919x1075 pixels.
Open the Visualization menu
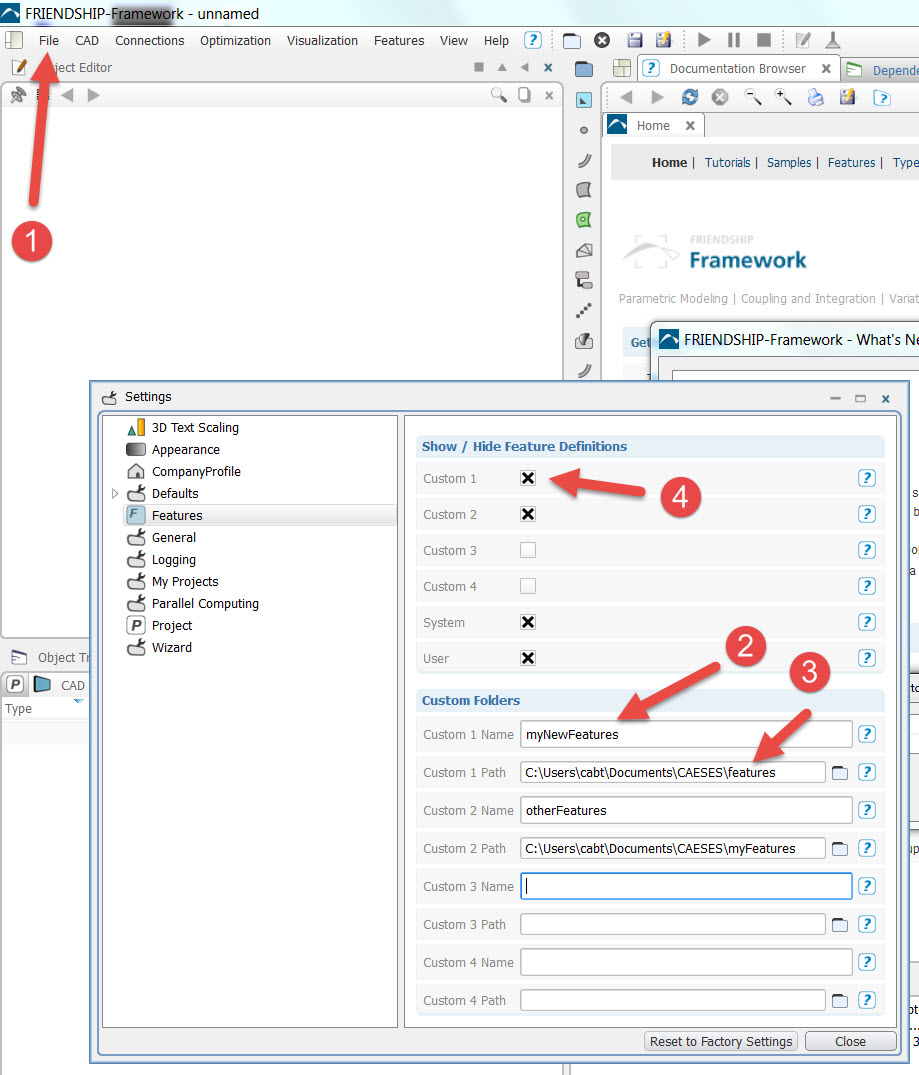pos(322,40)
